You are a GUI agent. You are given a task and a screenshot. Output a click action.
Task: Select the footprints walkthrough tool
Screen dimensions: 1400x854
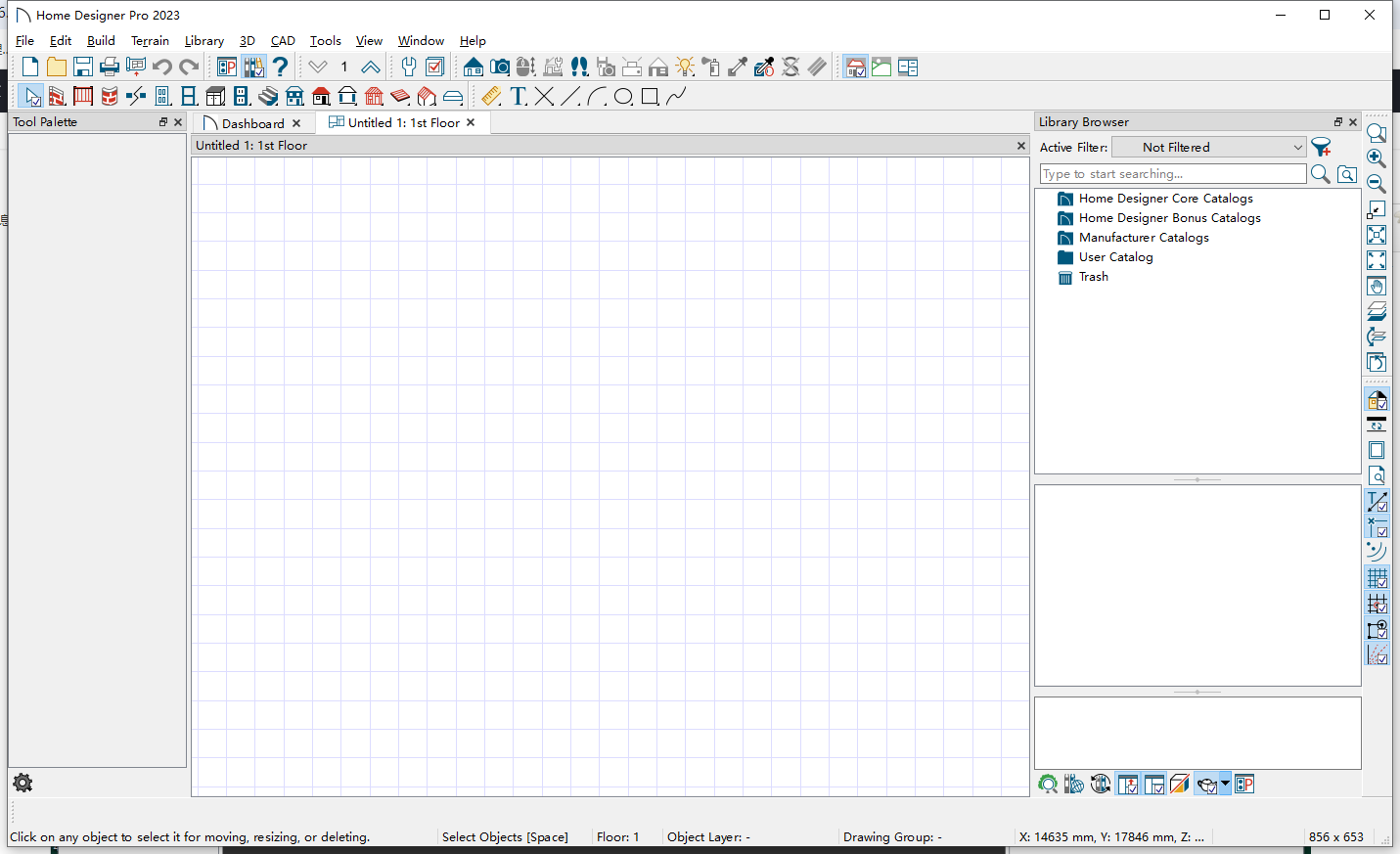pos(579,67)
